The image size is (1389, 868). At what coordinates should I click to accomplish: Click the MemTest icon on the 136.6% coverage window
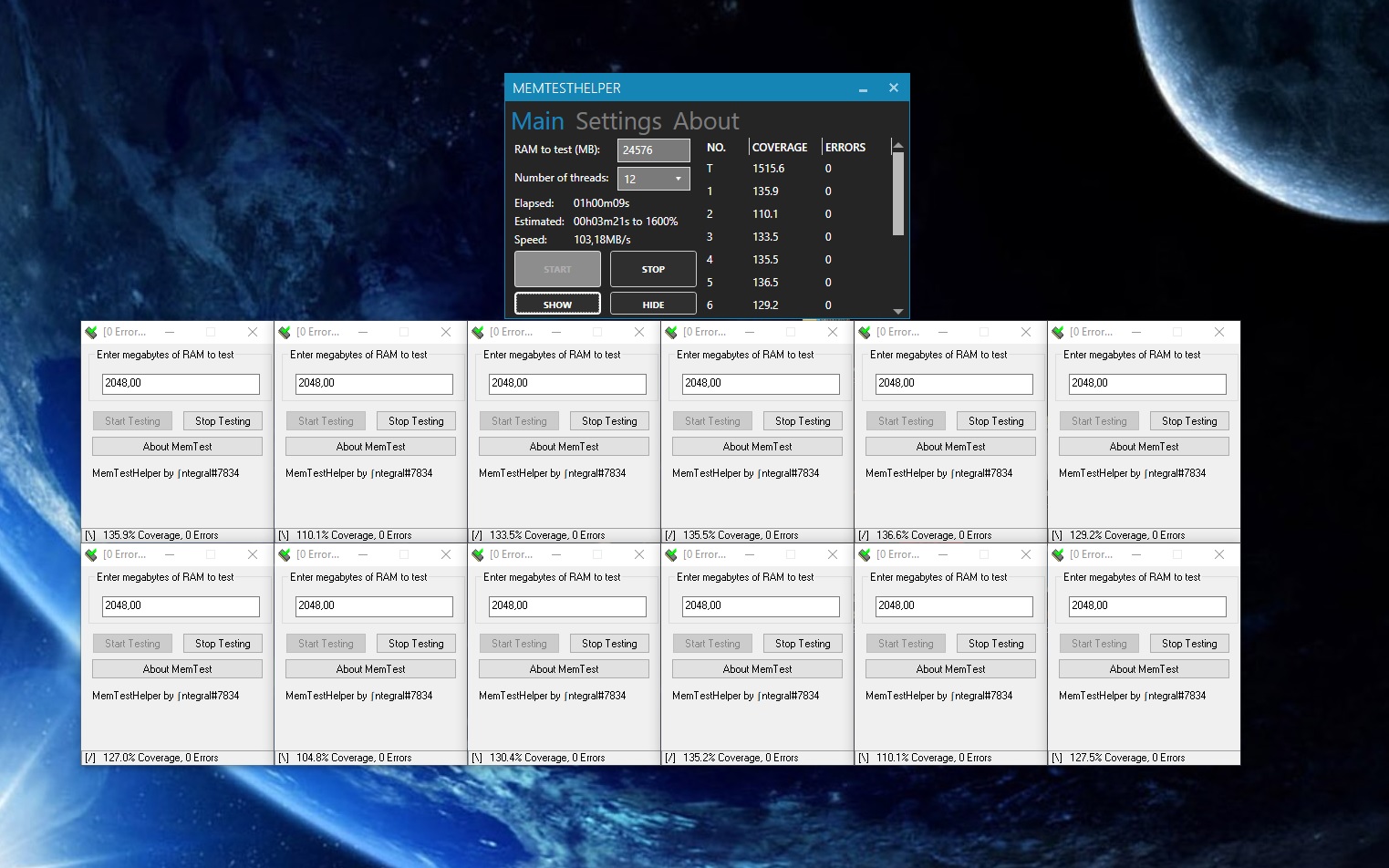(x=865, y=332)
